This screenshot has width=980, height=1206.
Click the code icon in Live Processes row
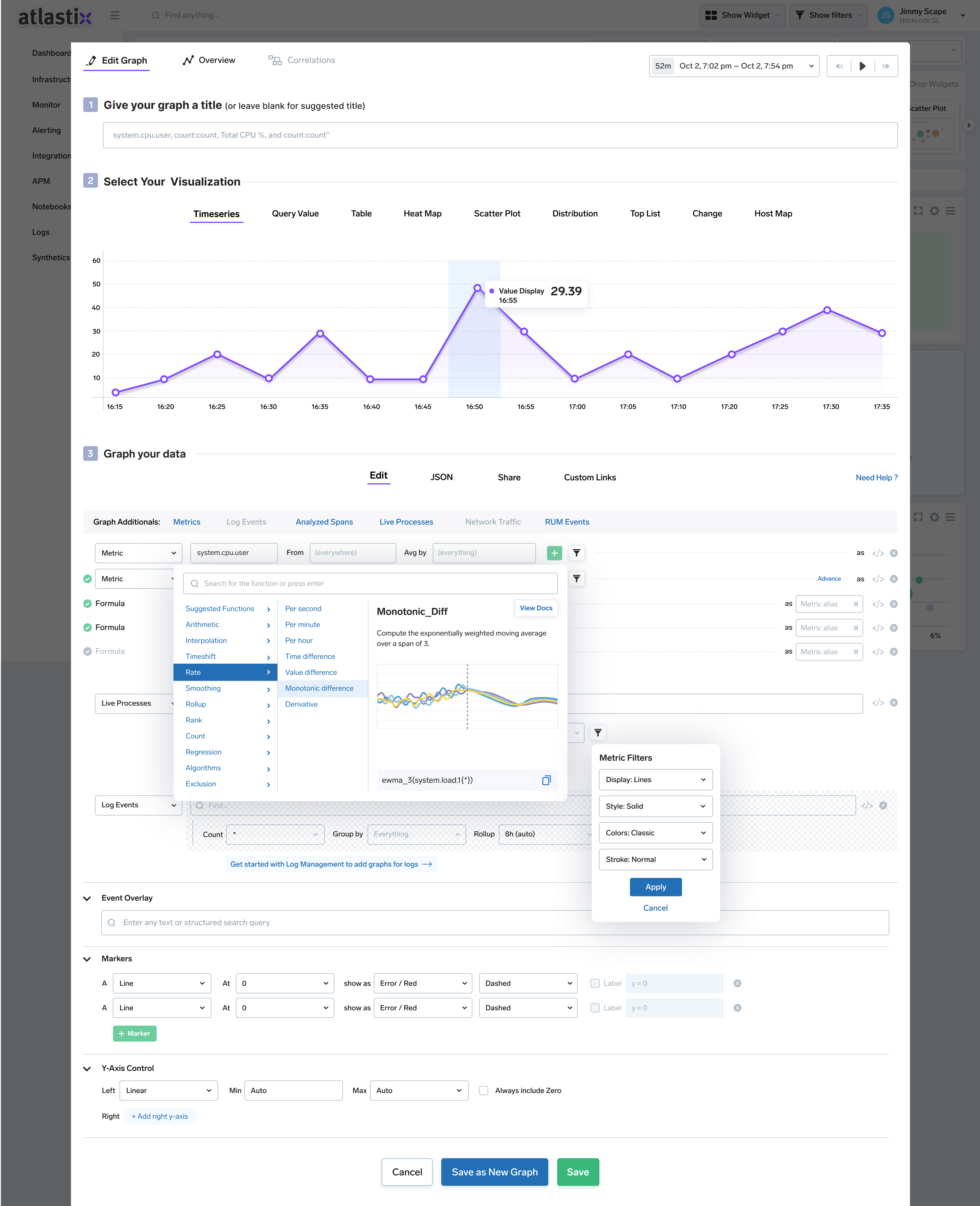(877, 703)
